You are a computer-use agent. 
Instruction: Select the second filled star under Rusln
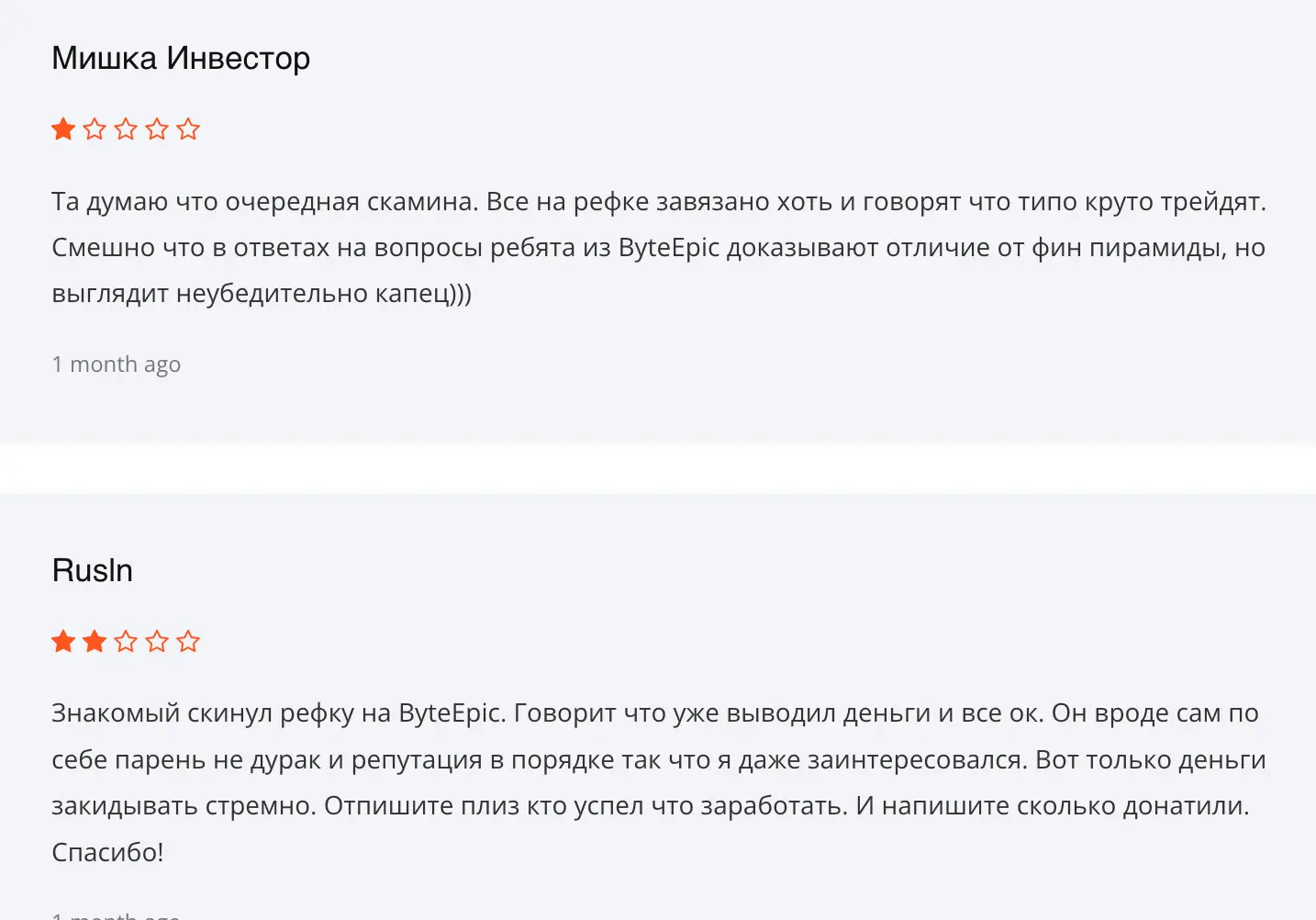94,642
